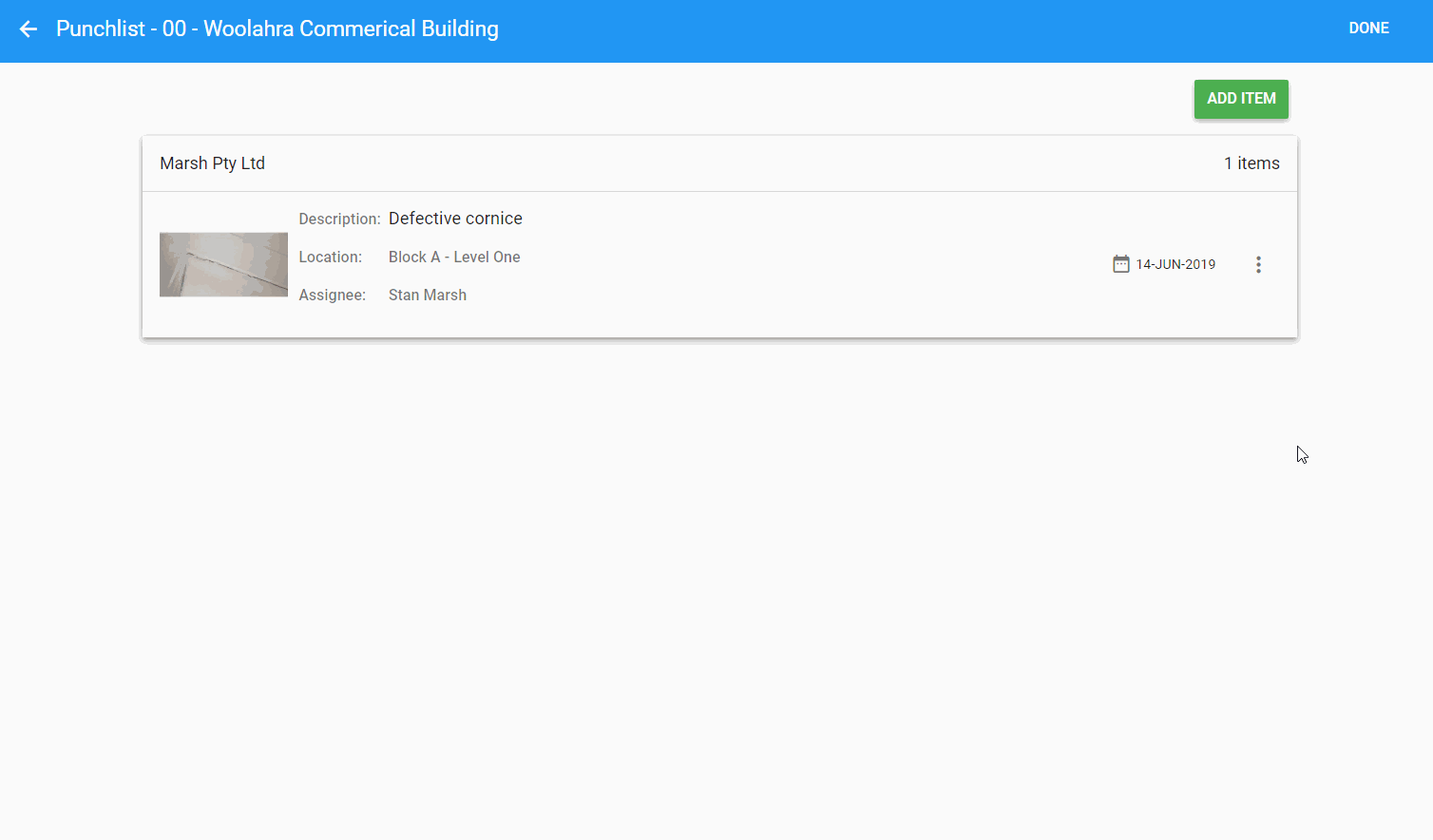Click the assignee Stan Marsh
Viewport: 1433px width, 840px height.
(428, 296)
